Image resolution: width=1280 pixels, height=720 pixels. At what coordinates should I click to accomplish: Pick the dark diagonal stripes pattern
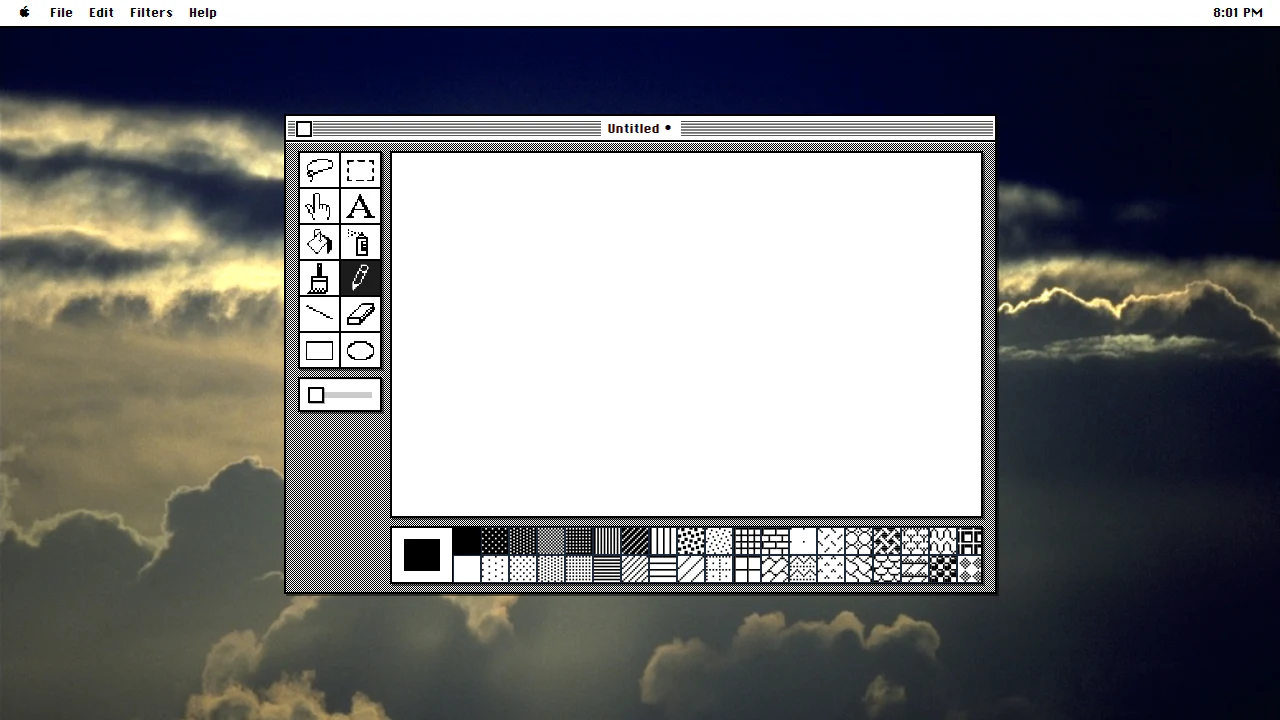pyautogui.click(x=635, y=542)
